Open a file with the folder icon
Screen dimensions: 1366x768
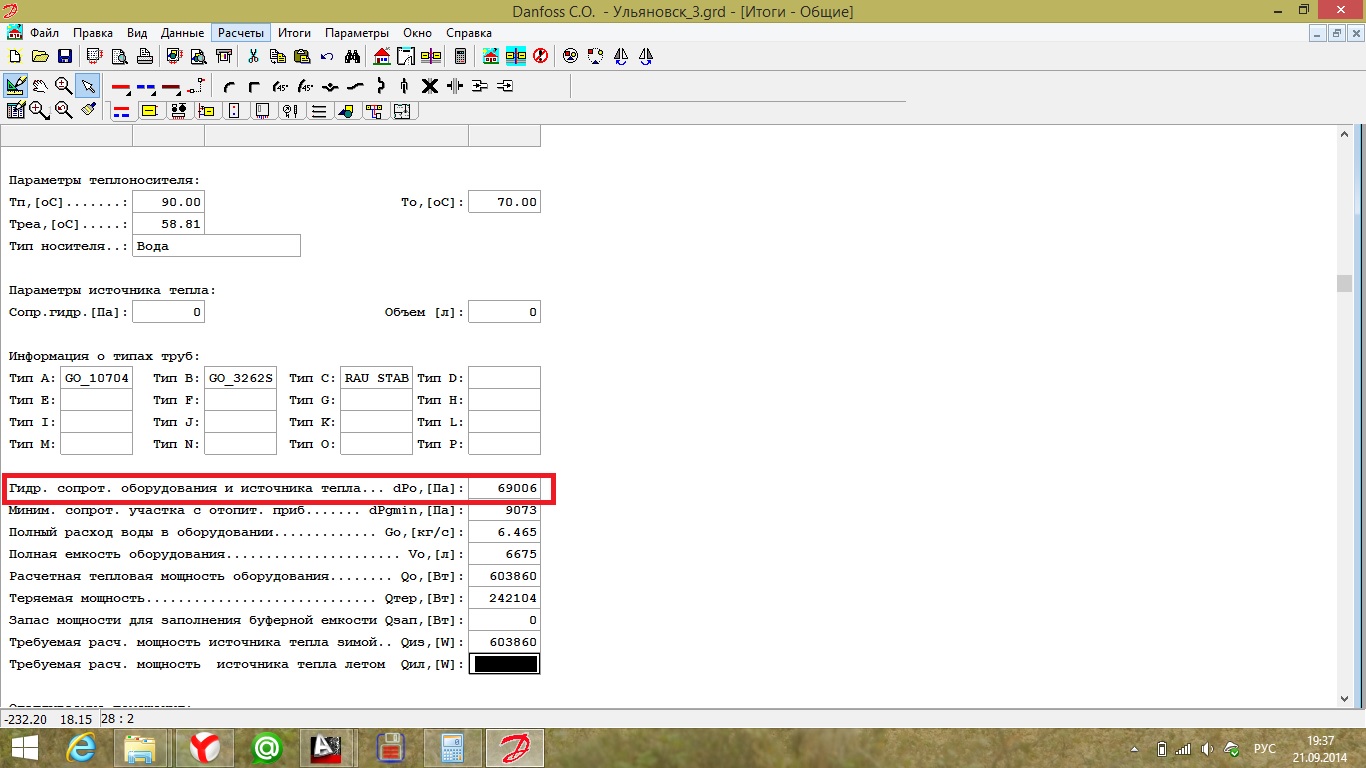[x=40, y=56]
